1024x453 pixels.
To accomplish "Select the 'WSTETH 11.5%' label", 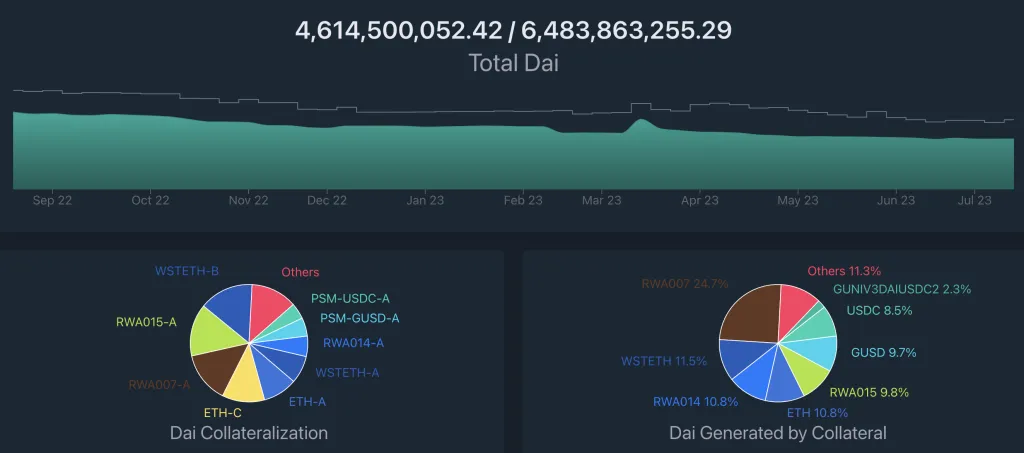I will (664, 360).
